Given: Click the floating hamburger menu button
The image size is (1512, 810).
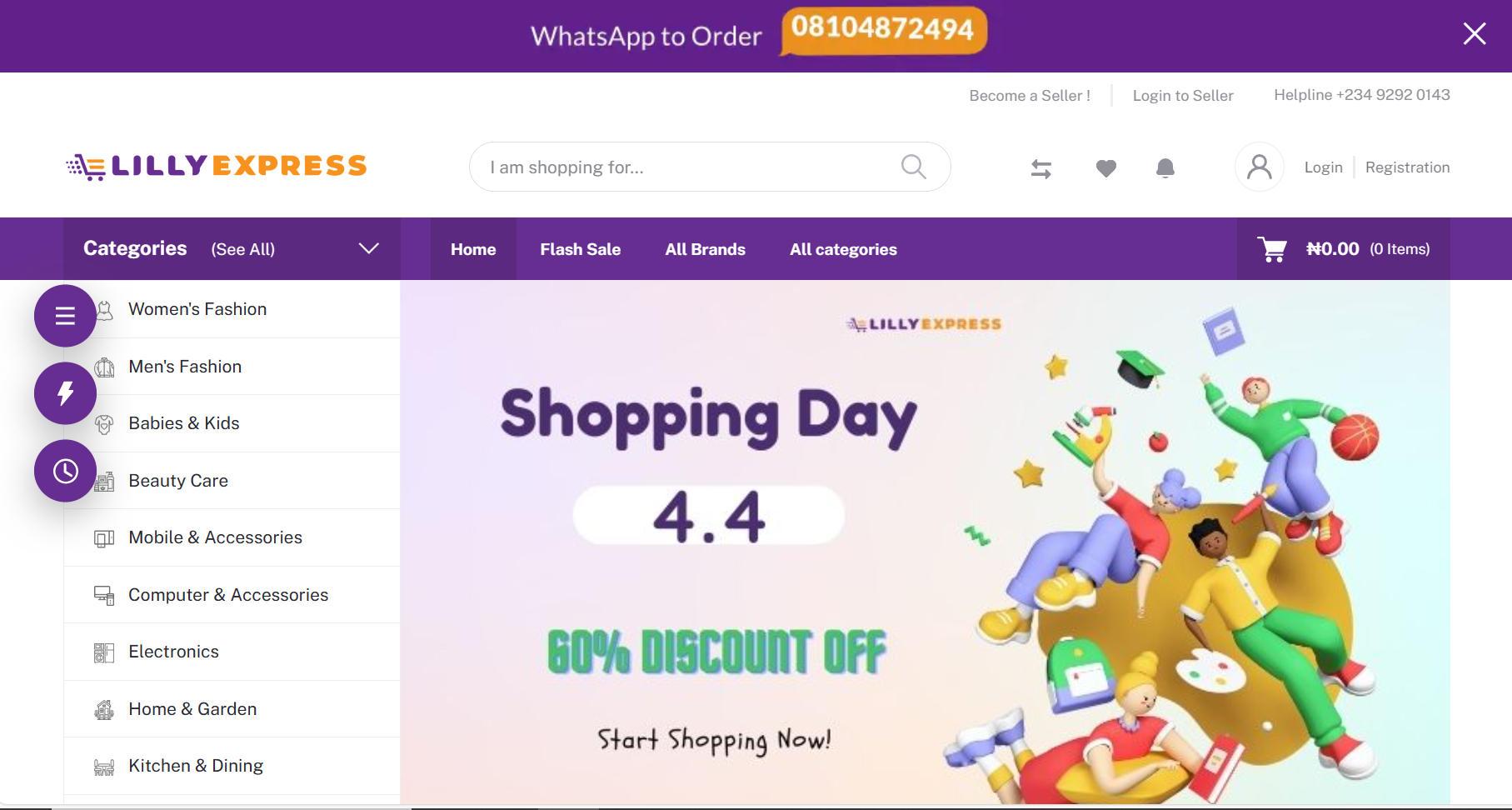Looking at the screenshot, I should (x=65, y=316).
